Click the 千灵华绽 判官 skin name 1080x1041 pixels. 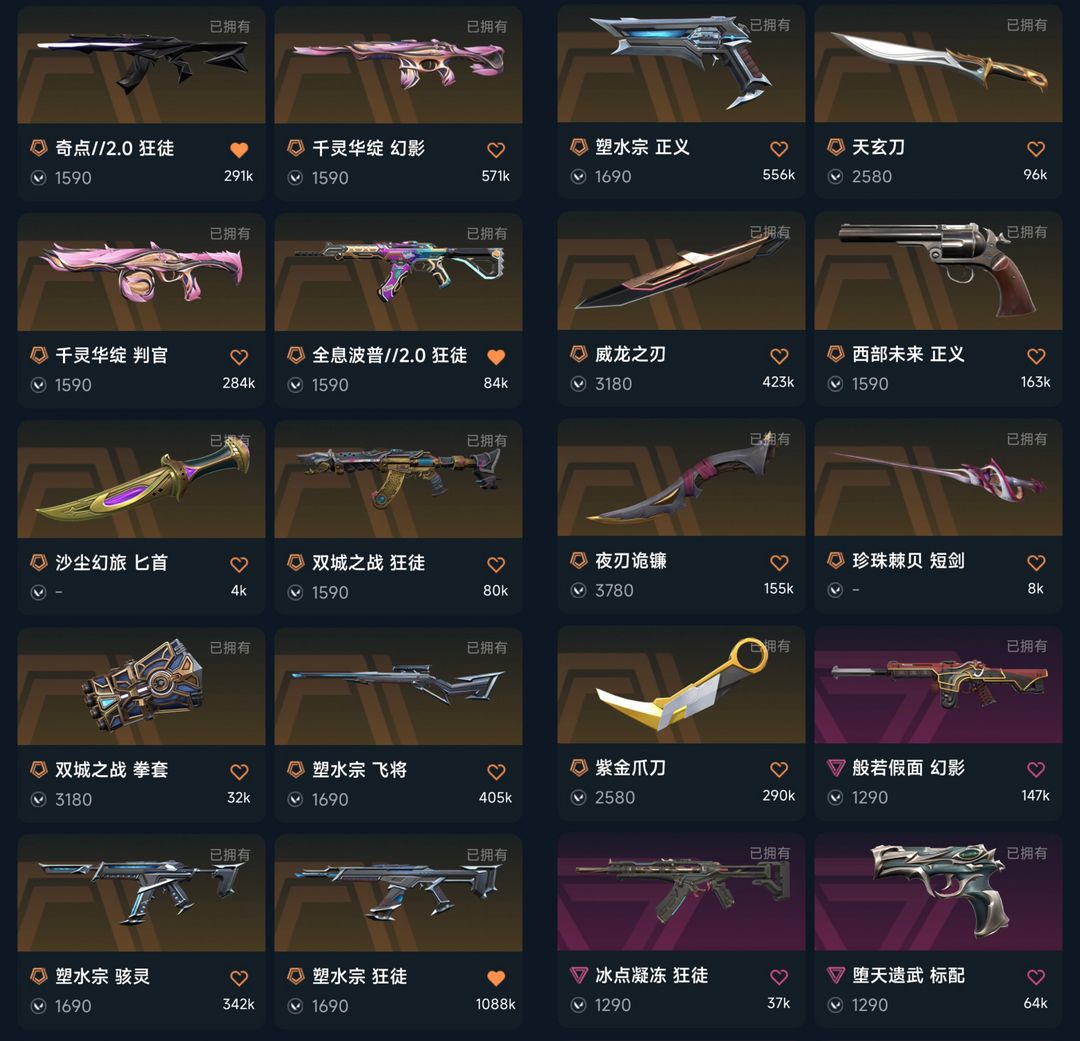(x=112, y=355)
